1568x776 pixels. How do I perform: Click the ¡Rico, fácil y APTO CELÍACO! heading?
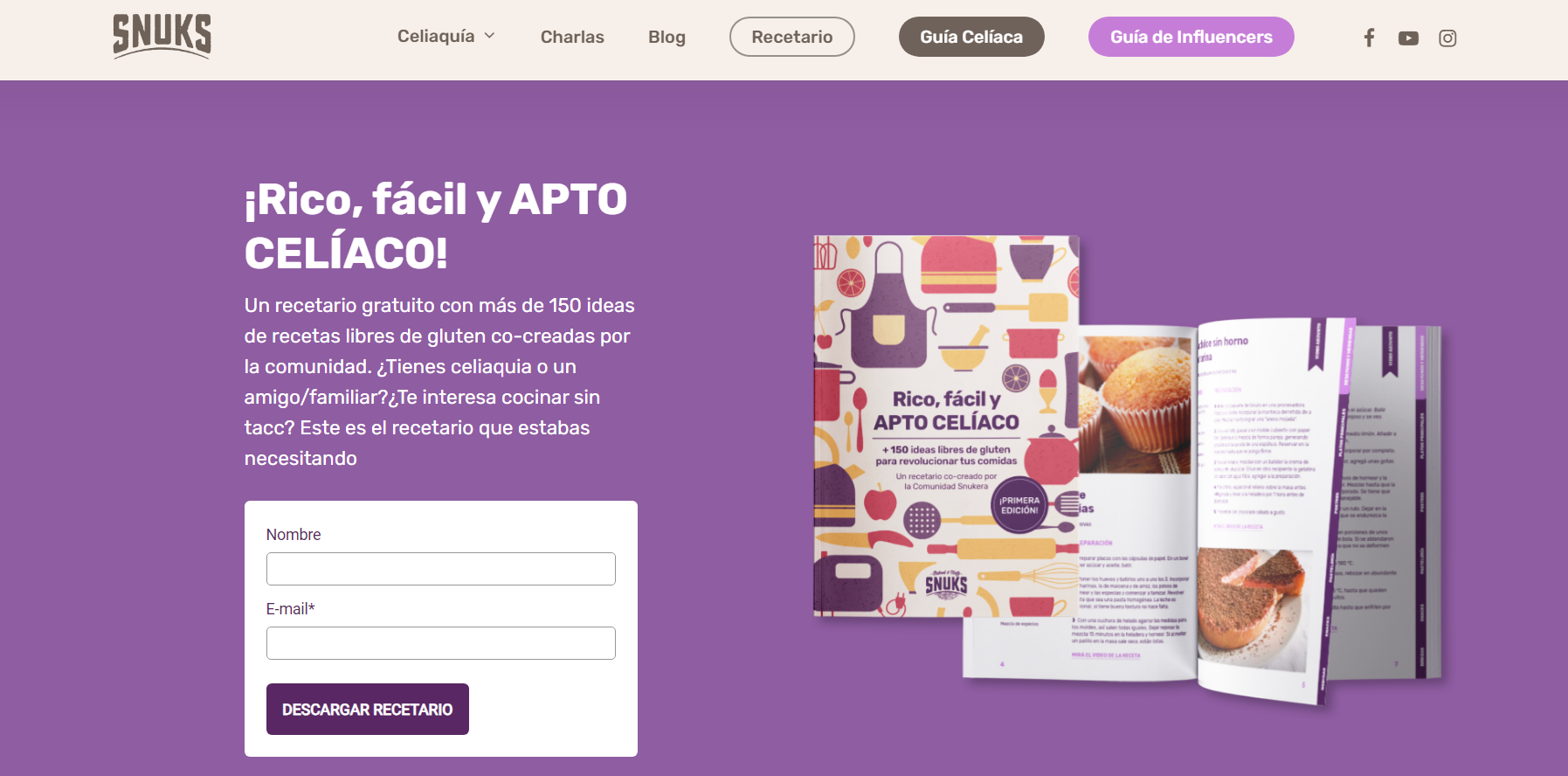coord(436,226)
